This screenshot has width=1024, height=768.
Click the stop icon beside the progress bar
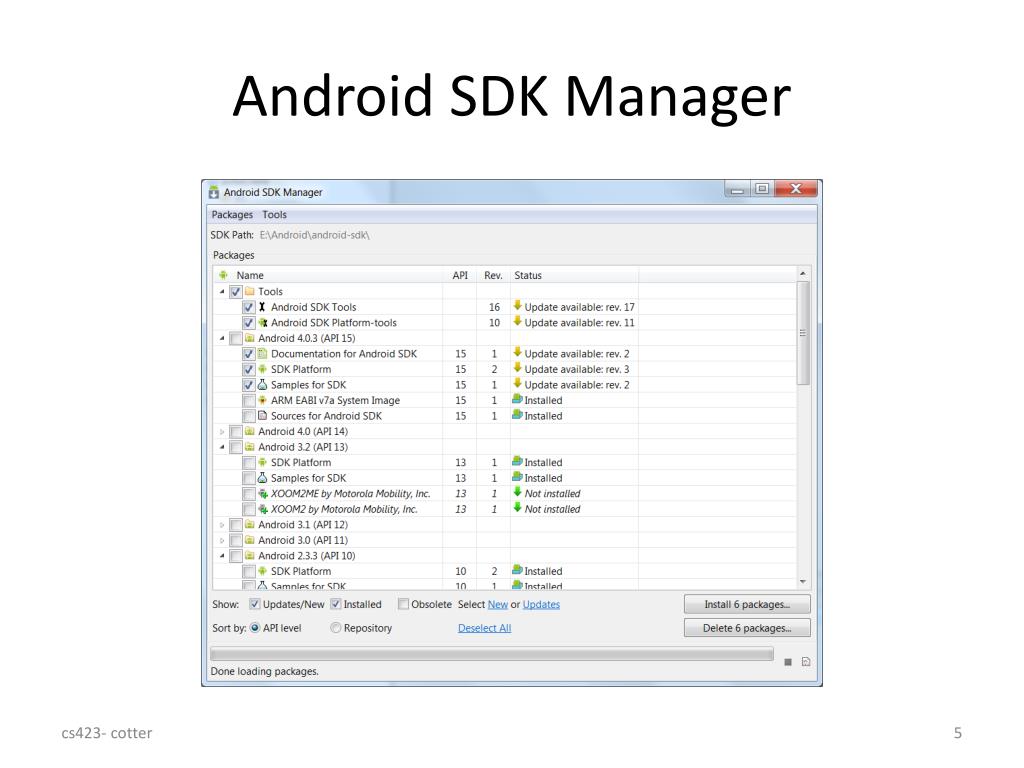point(788,662)
